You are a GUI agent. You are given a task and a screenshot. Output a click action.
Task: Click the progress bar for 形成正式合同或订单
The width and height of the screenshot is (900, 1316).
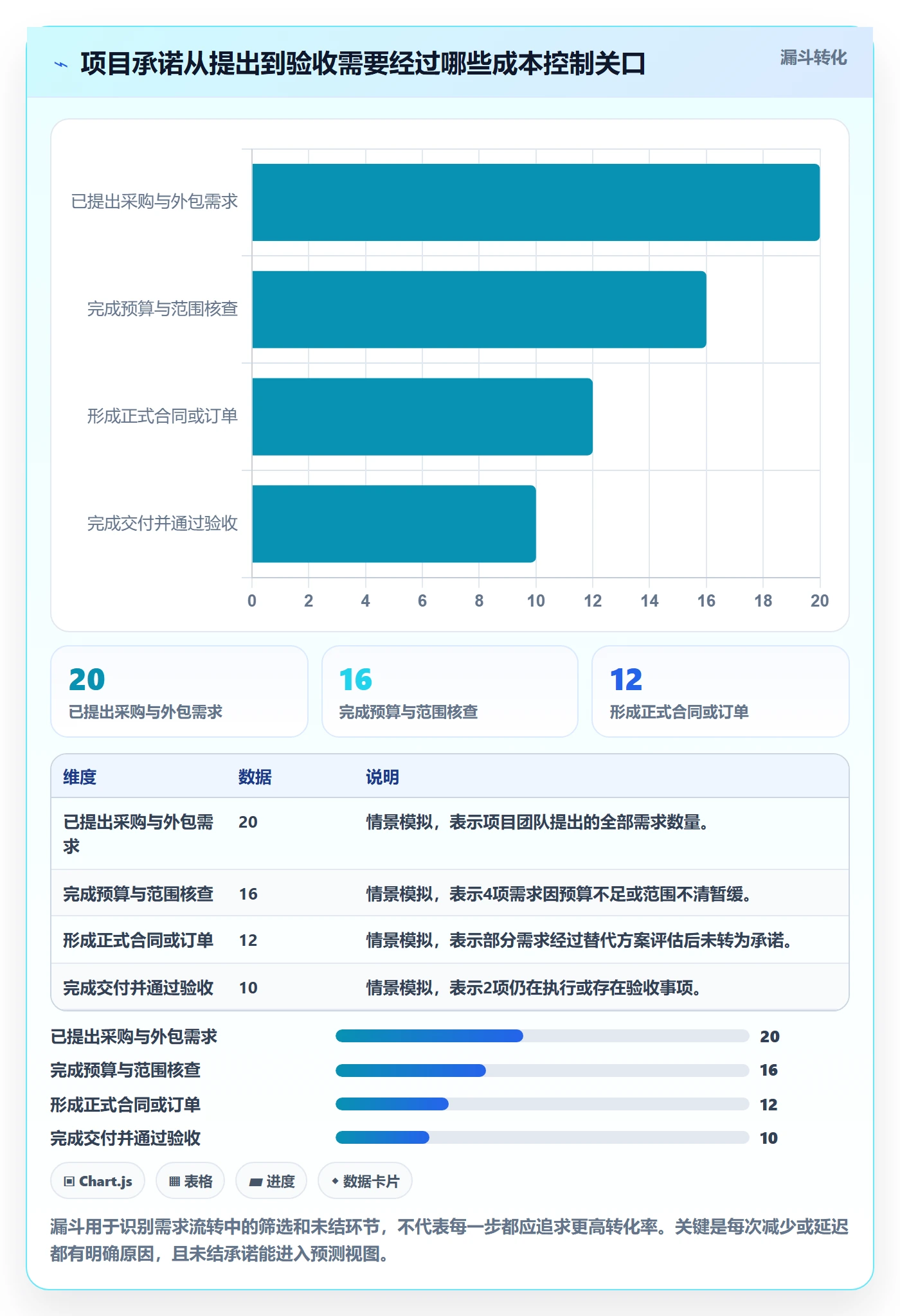tap(543, 1104)
